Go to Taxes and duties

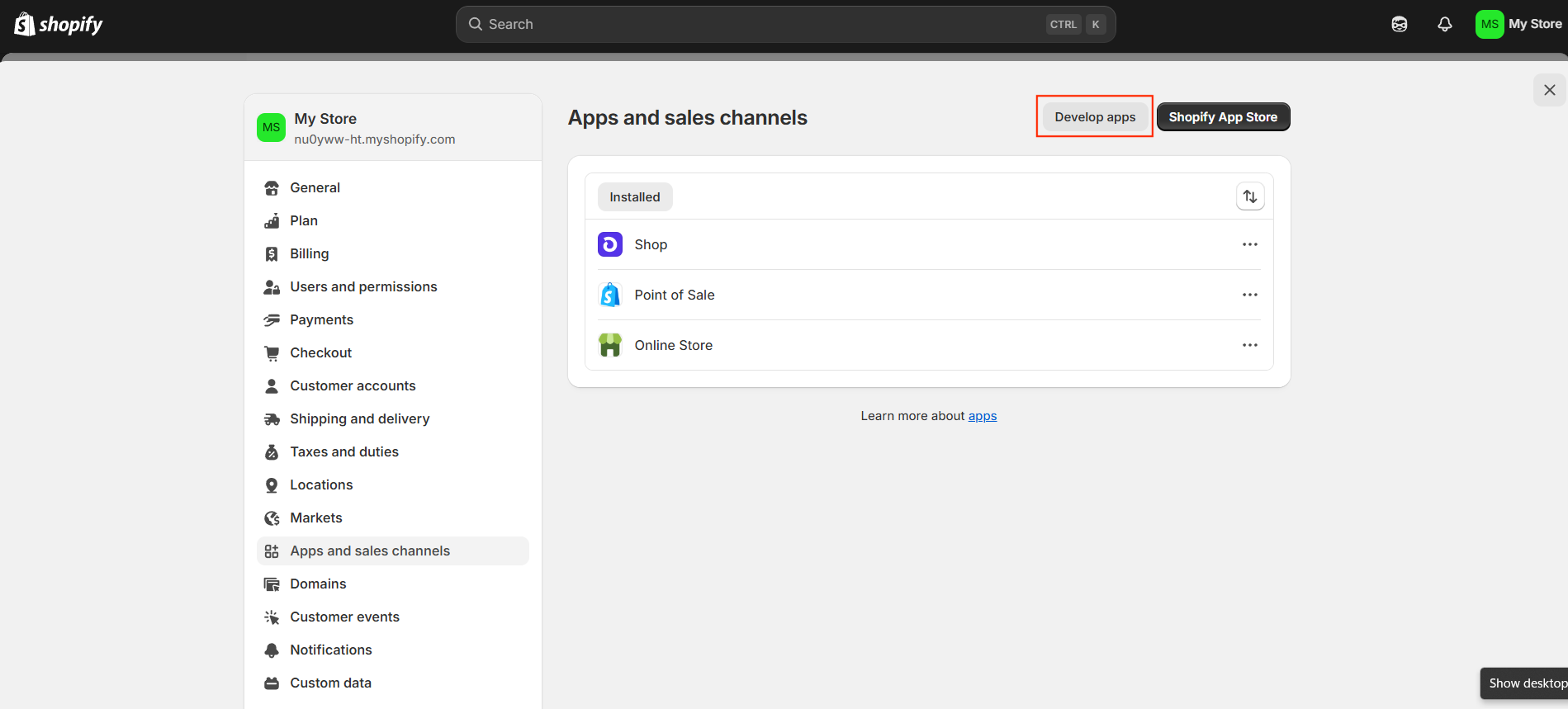pyautogui.click(x=393, y=452)
